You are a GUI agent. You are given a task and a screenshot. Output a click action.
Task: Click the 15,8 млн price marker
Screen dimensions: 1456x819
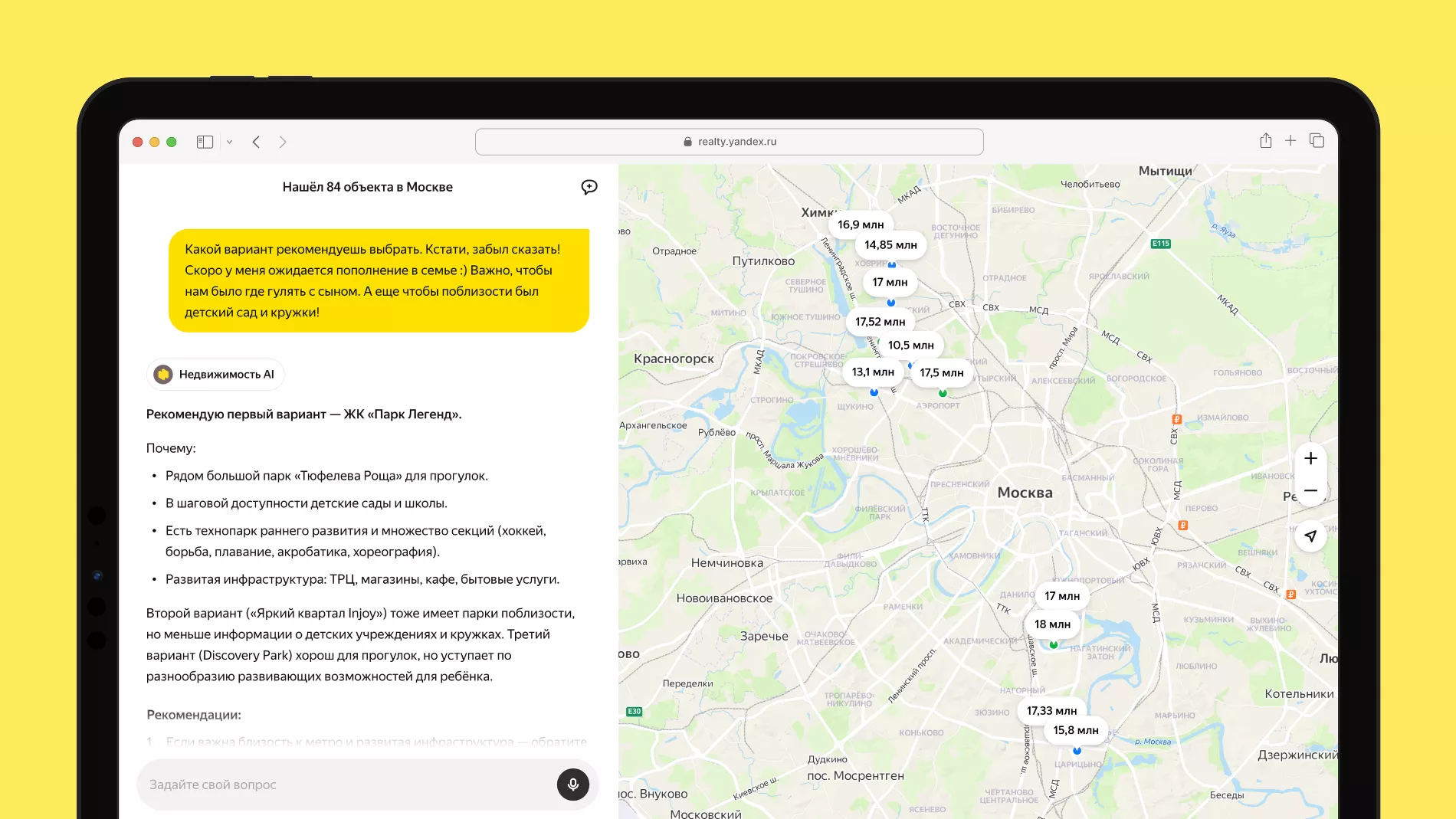tap(1075, 731)
